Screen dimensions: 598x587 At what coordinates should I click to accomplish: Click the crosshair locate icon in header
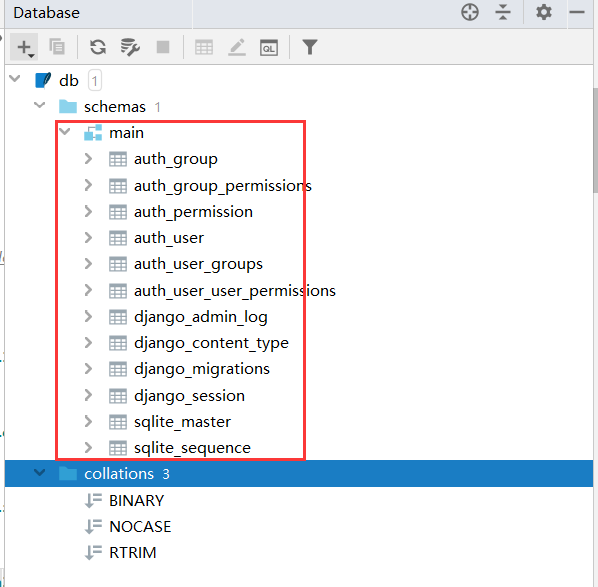point(469,12)
